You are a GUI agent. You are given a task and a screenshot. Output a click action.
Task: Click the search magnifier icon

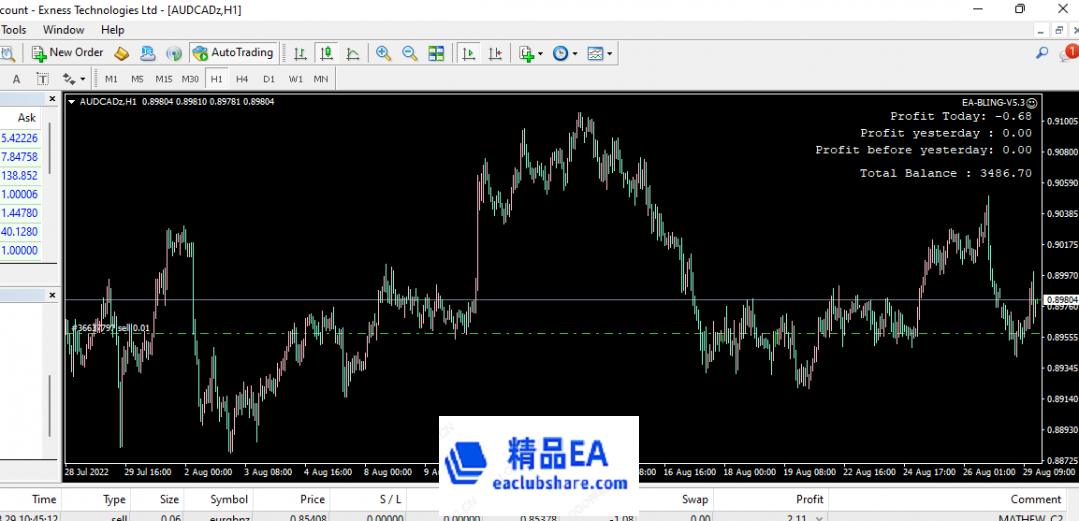[1041, 53]
